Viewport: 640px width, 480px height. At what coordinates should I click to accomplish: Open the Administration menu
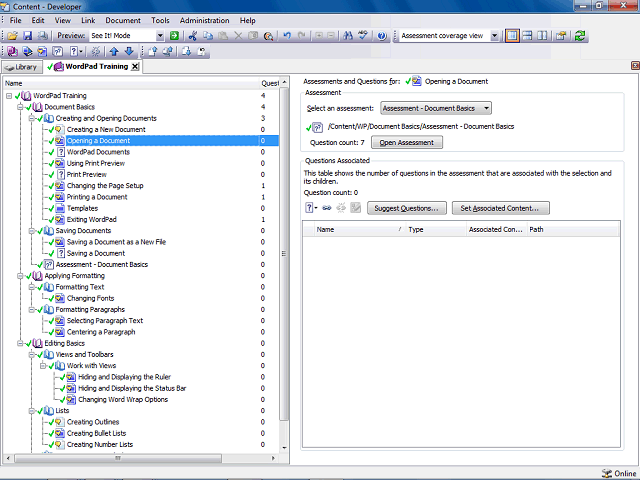click(x=204, y=20)
